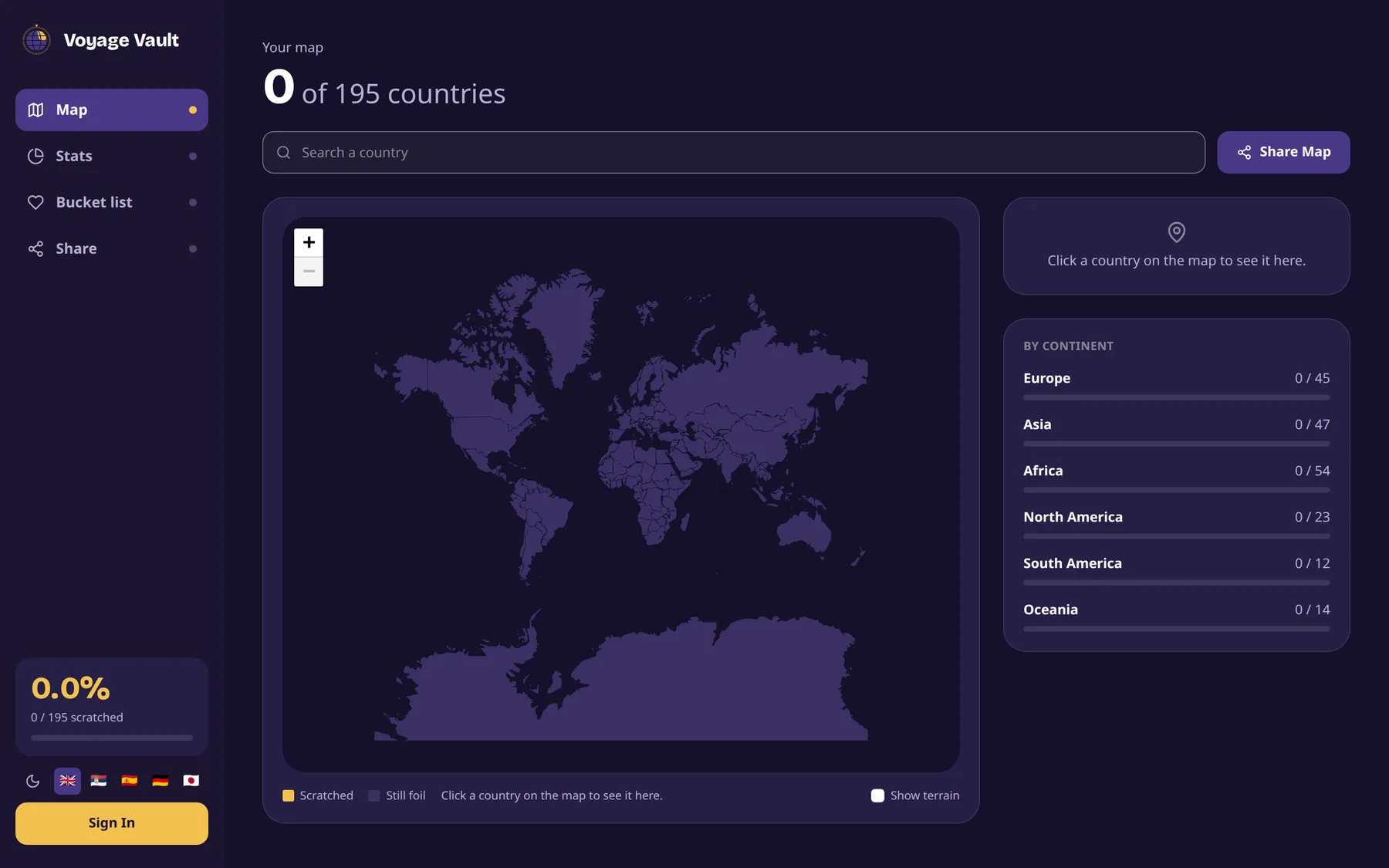Toggle dark mode moon icon
This screenshot has height=868, width=1389.
[x=32, y=781]
